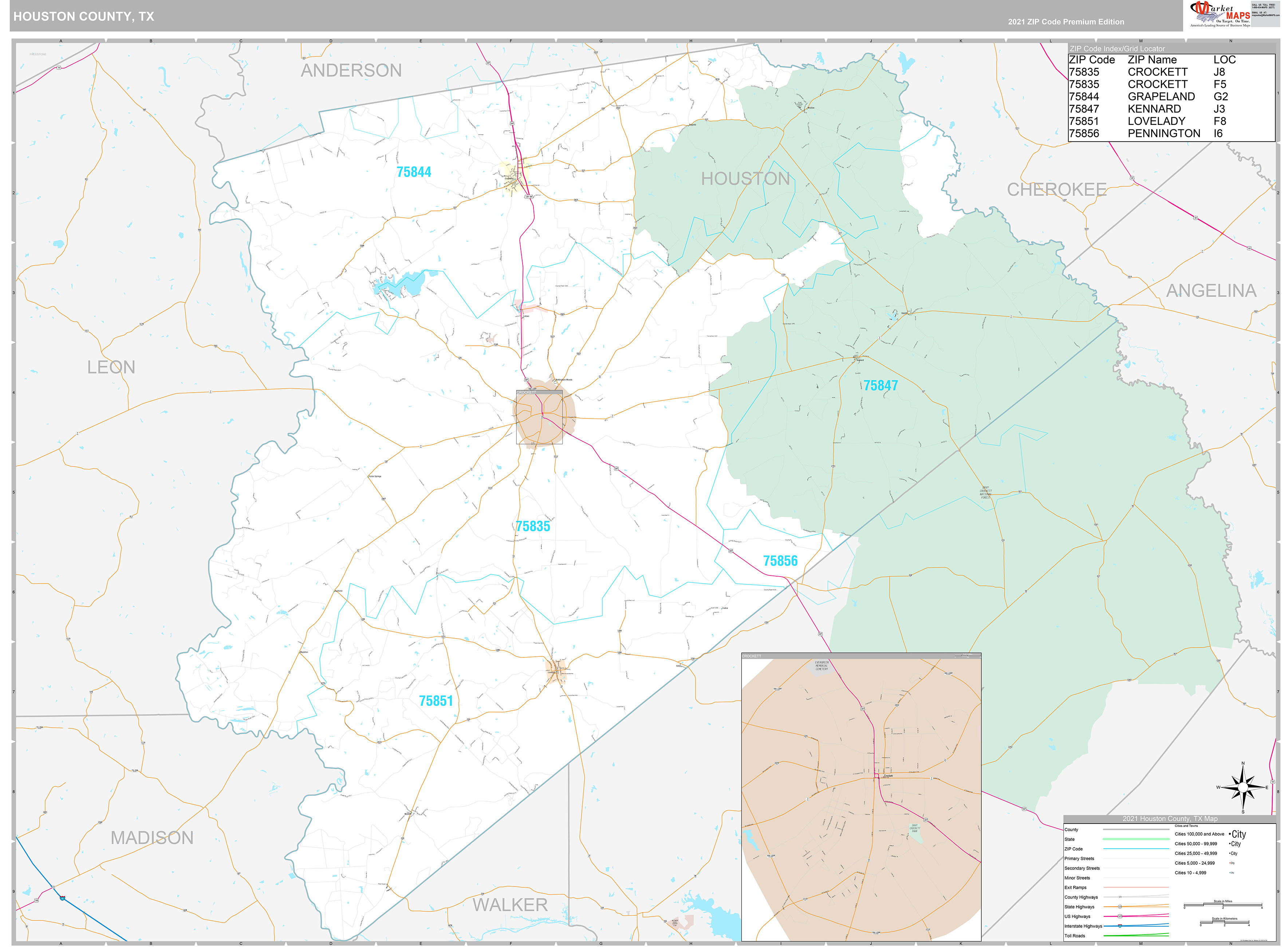Click the blue 75856 label on the map
Screen dimensions: 1288x947
[x=780, y=561]
